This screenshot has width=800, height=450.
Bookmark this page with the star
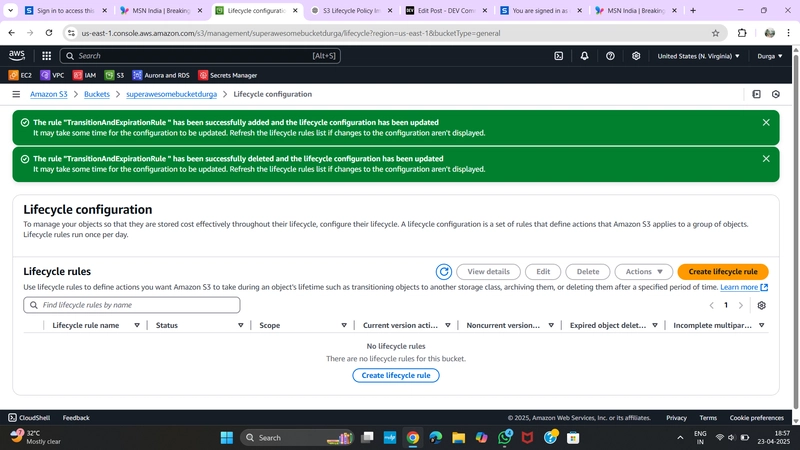pos(715,33)
